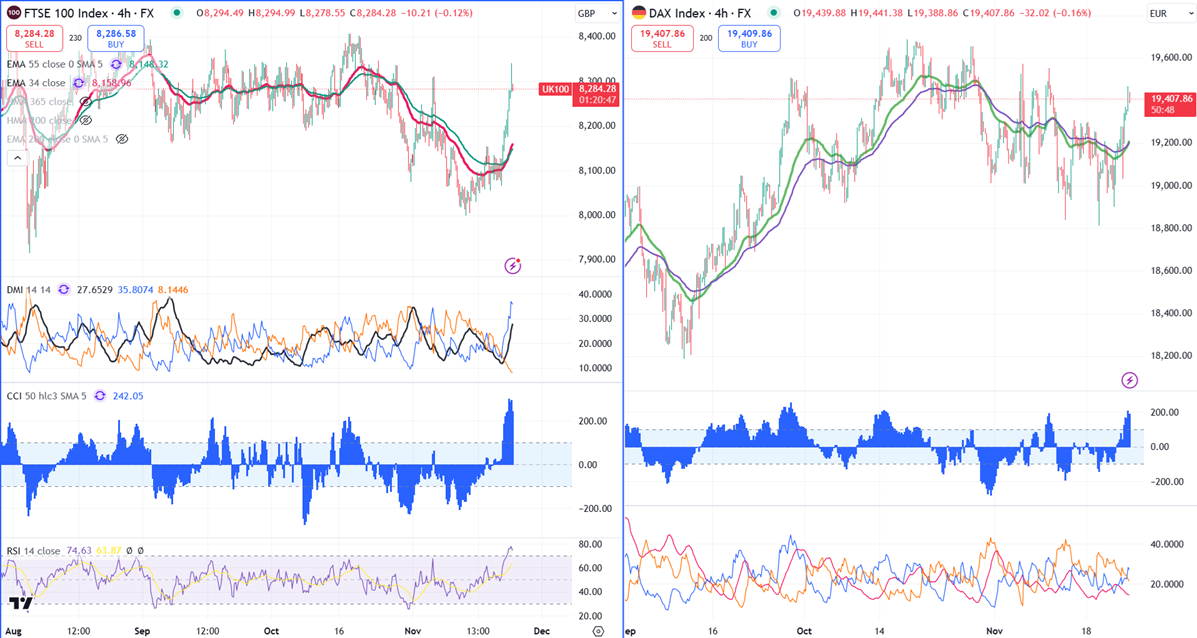Screen dimensions: 1197x638
Task: Select the RSI 14 close indicator legend
Action: point(34,551)
